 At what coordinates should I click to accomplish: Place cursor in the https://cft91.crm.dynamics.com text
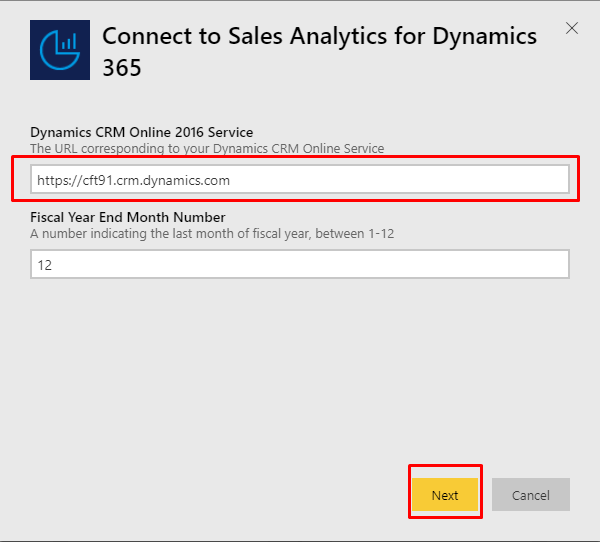coord(134,180)
